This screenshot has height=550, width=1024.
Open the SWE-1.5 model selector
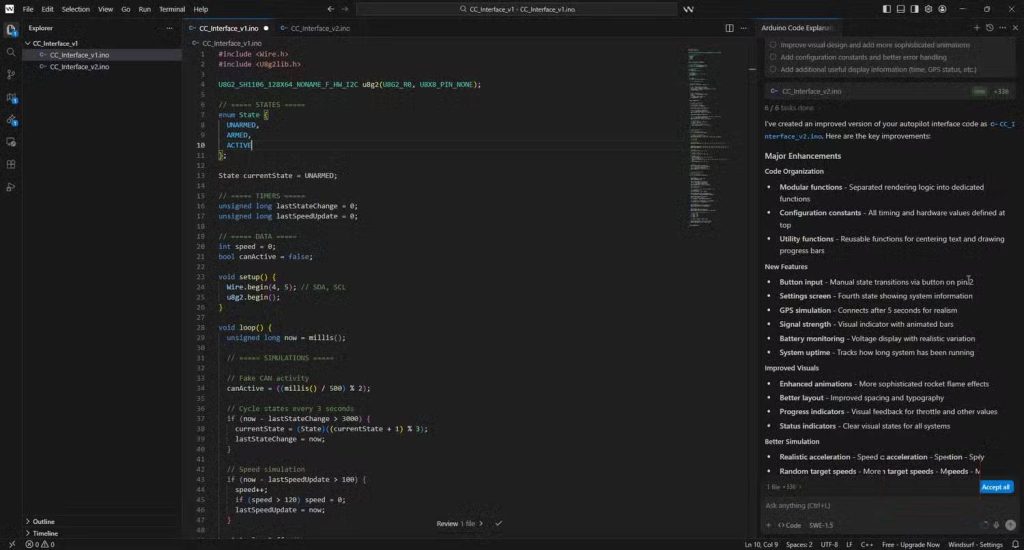click(821, 525)
